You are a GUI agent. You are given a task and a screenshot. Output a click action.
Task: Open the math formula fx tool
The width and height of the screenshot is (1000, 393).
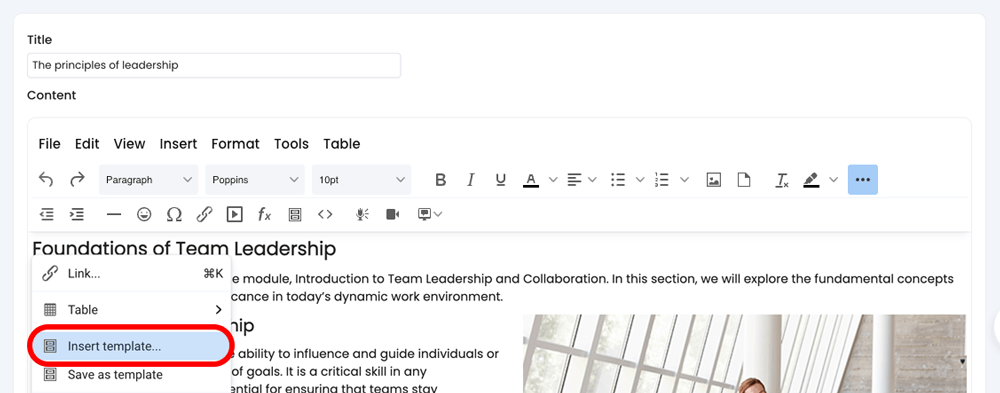265,214
